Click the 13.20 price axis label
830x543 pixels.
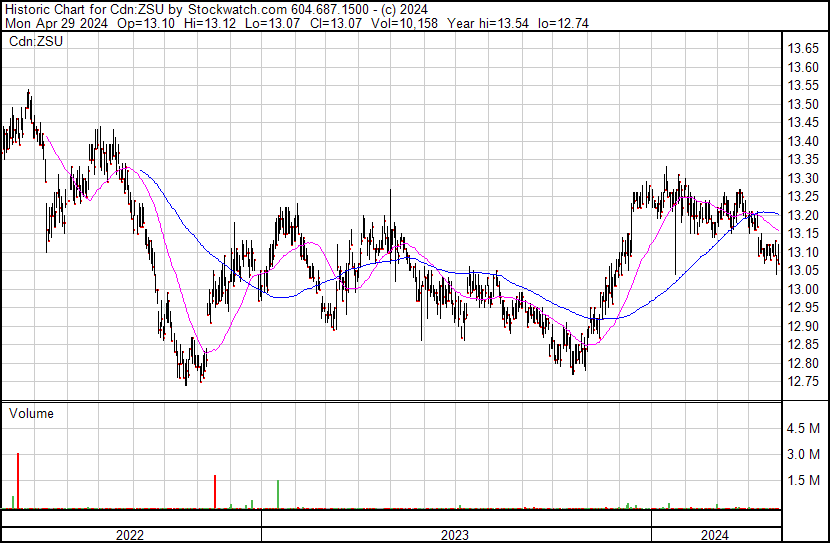(x=804, y=215)
